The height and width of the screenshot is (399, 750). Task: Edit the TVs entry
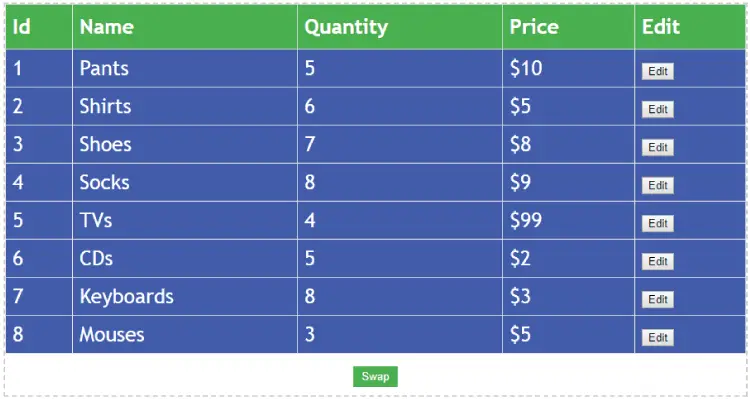pos(658,223)
